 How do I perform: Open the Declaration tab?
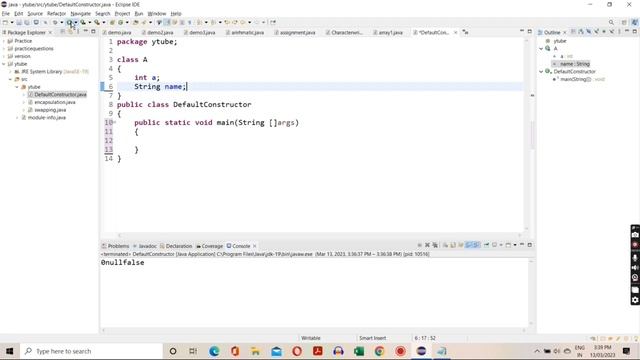[176, 246]
